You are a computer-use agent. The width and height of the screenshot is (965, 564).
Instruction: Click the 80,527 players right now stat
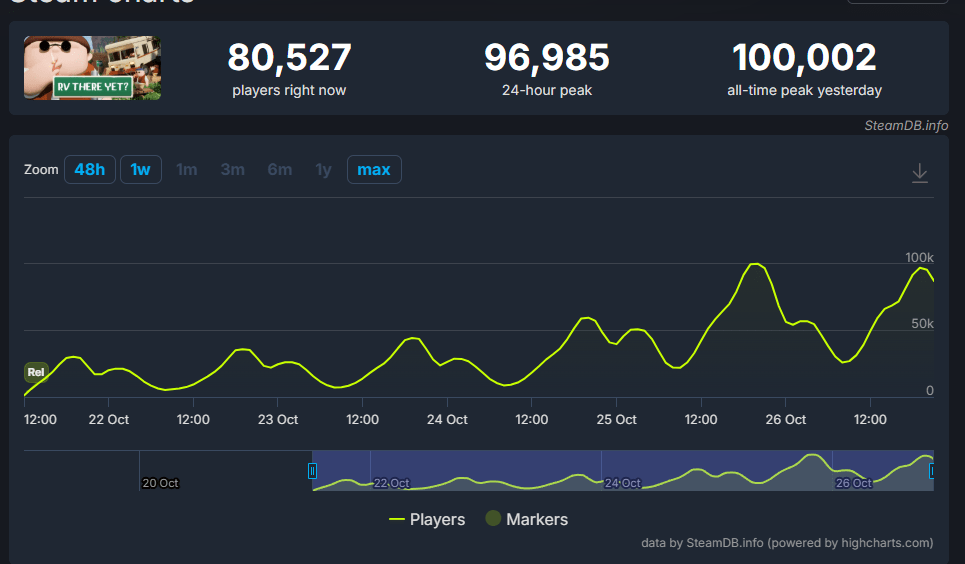point(289,58)
